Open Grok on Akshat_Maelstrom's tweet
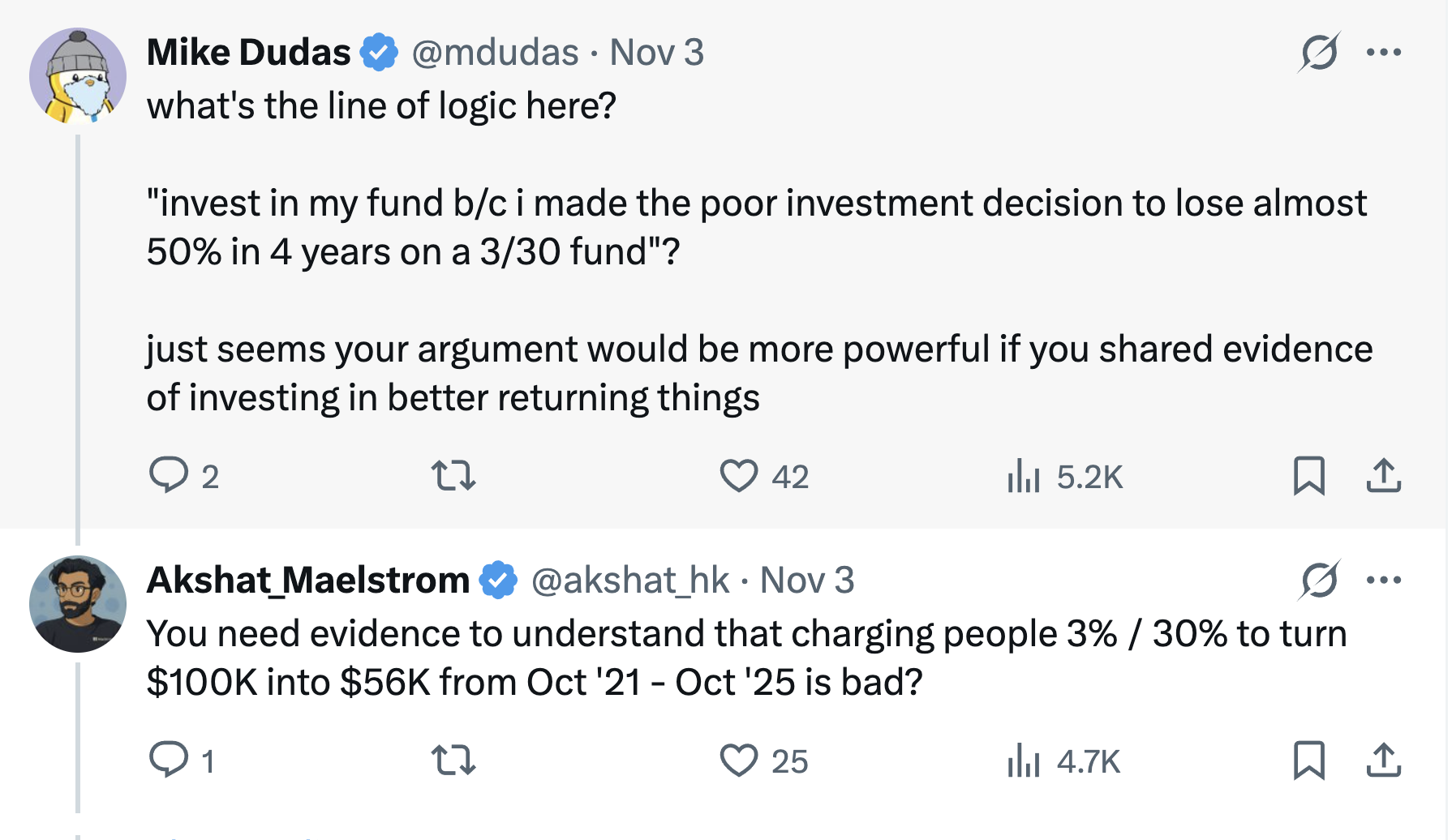The image size is (1452, 840). point(1320,579)
